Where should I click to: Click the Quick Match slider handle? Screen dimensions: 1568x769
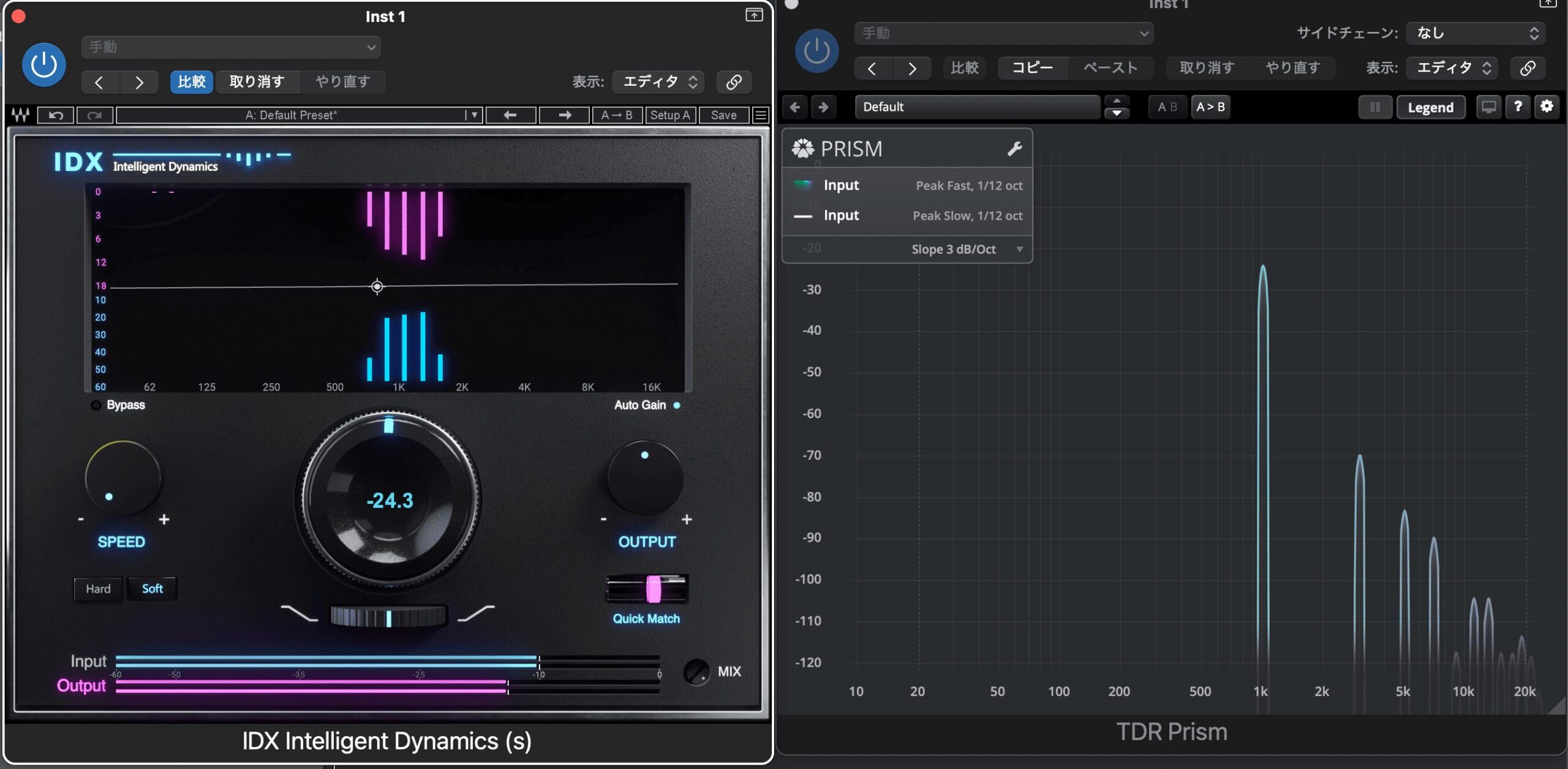653,589
